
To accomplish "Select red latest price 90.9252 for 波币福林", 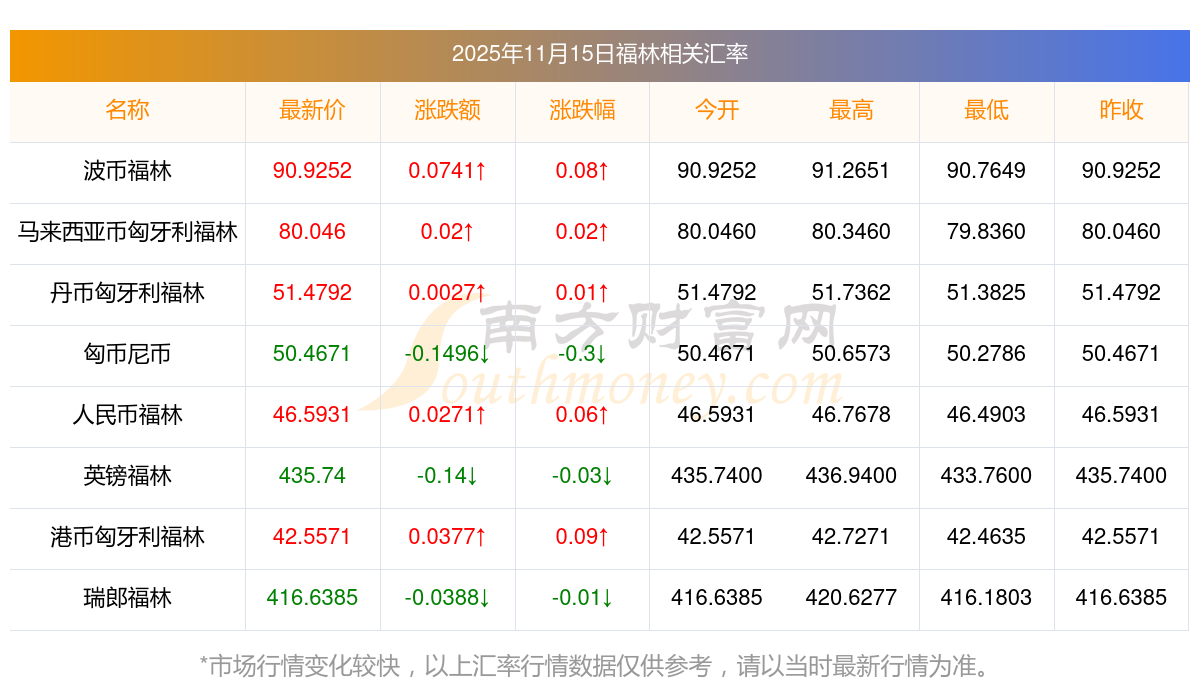I will pos(312,171).
